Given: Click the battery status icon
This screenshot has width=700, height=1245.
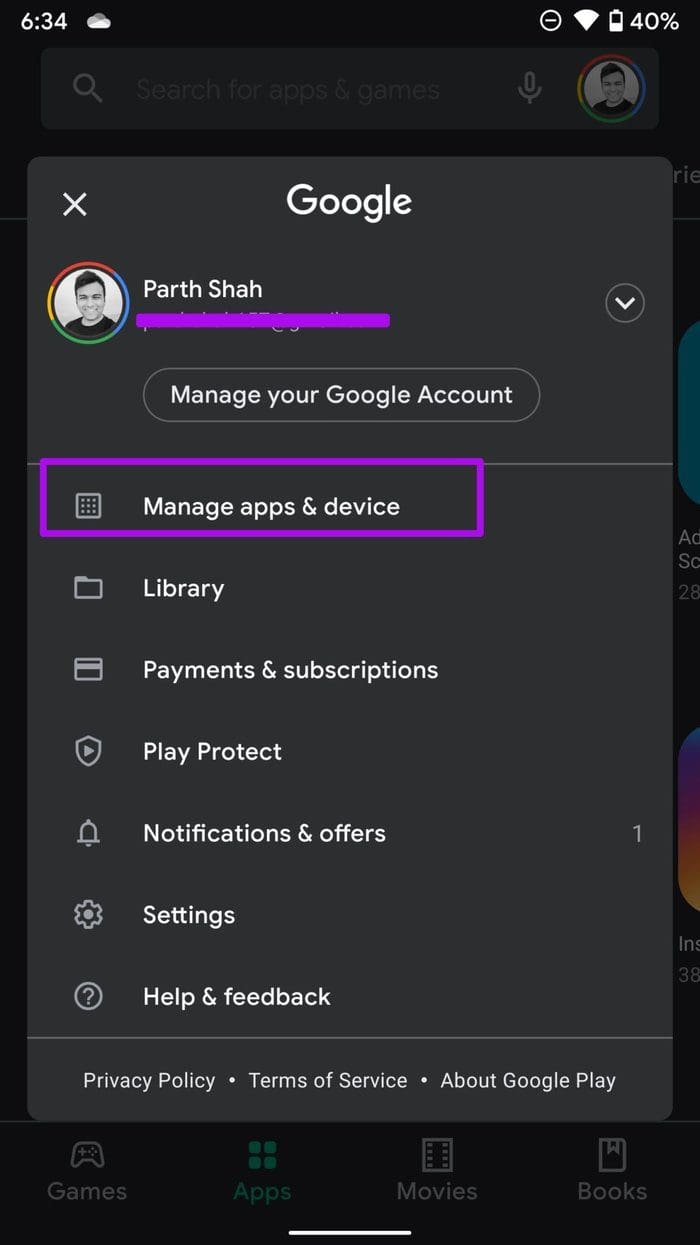Looking at the screenshot, I should pyautogui.click(x=617, y=21).
